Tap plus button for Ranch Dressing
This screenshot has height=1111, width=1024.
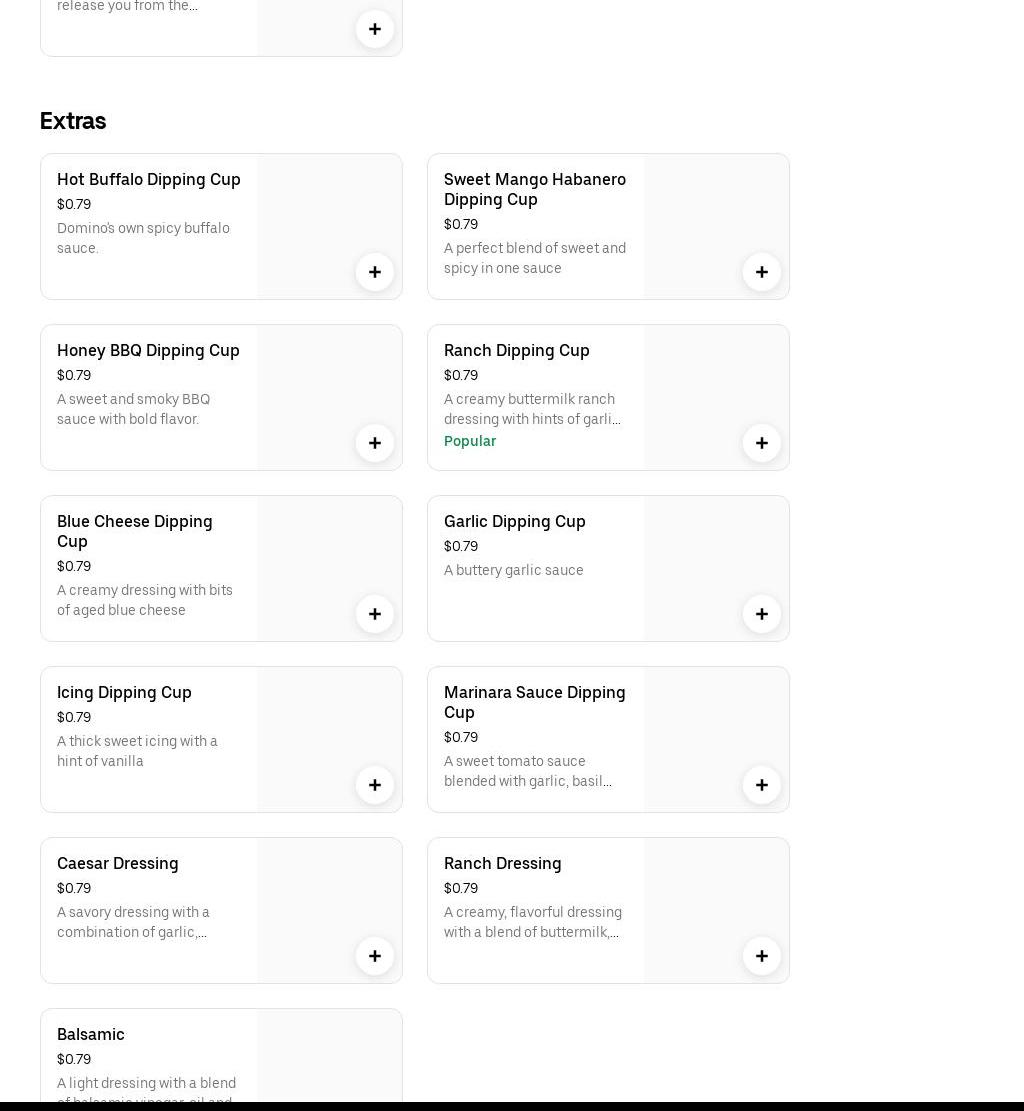762,956
